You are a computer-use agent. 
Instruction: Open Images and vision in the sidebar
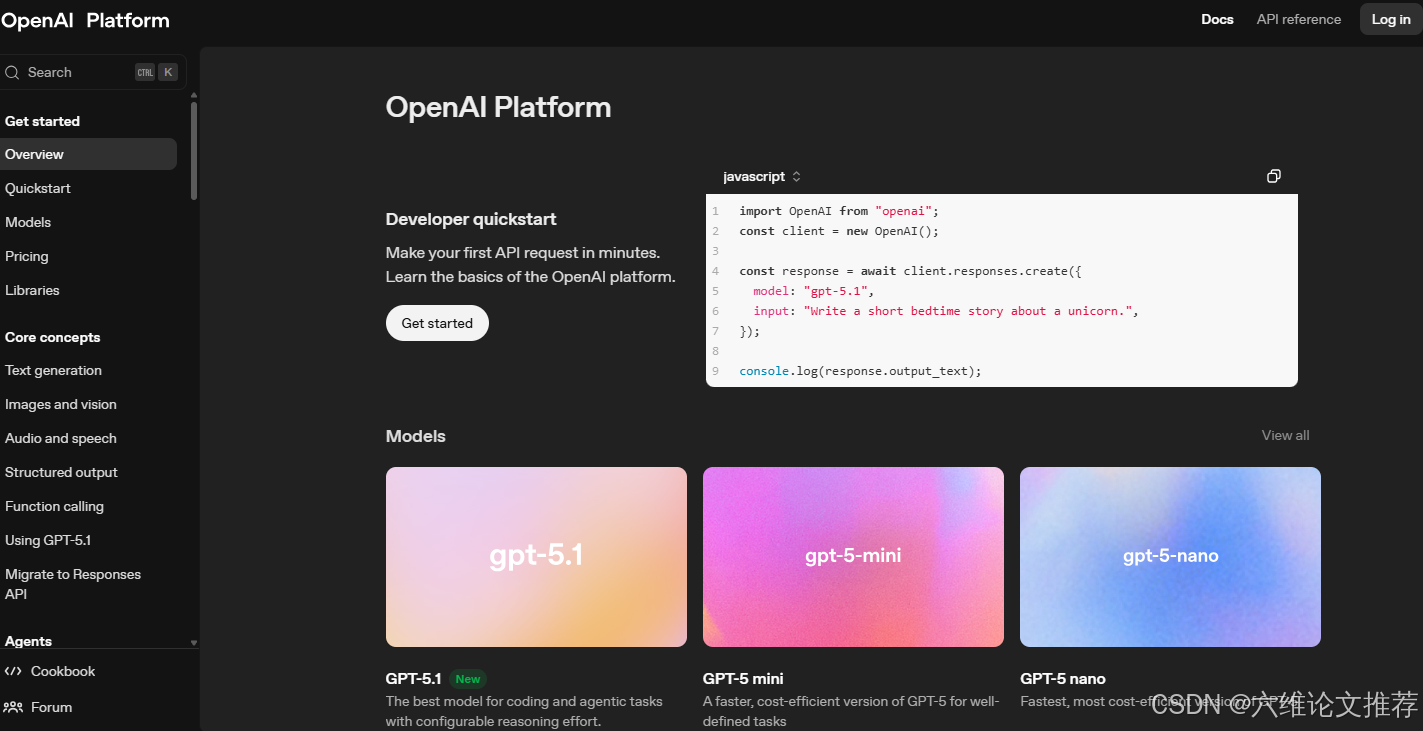coord(60,404)
